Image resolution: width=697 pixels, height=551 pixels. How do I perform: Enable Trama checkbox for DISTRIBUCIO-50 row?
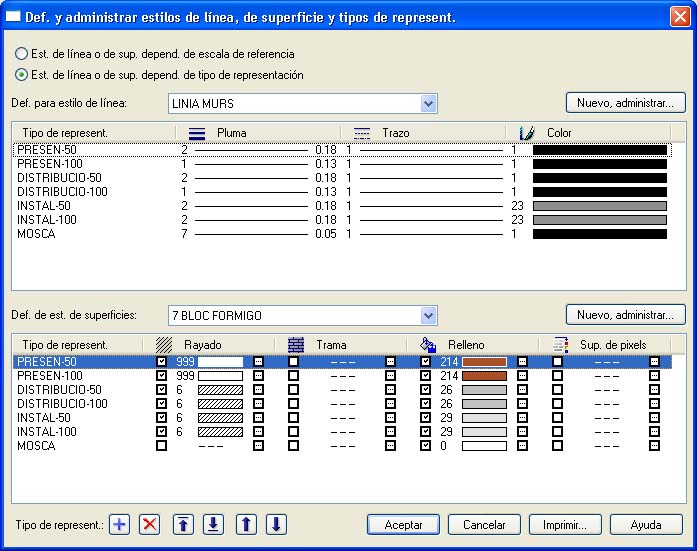(293, 390)
